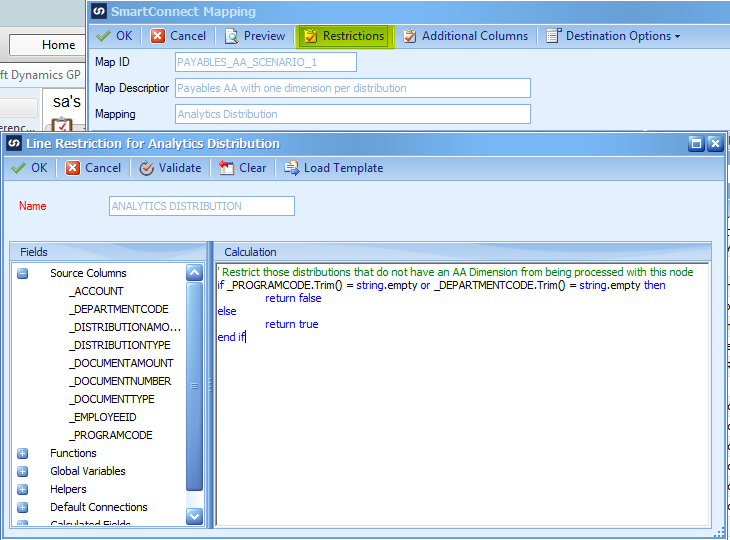Click the Fields panel header
The height and width of the screenshot is (540, 730).
108,252
